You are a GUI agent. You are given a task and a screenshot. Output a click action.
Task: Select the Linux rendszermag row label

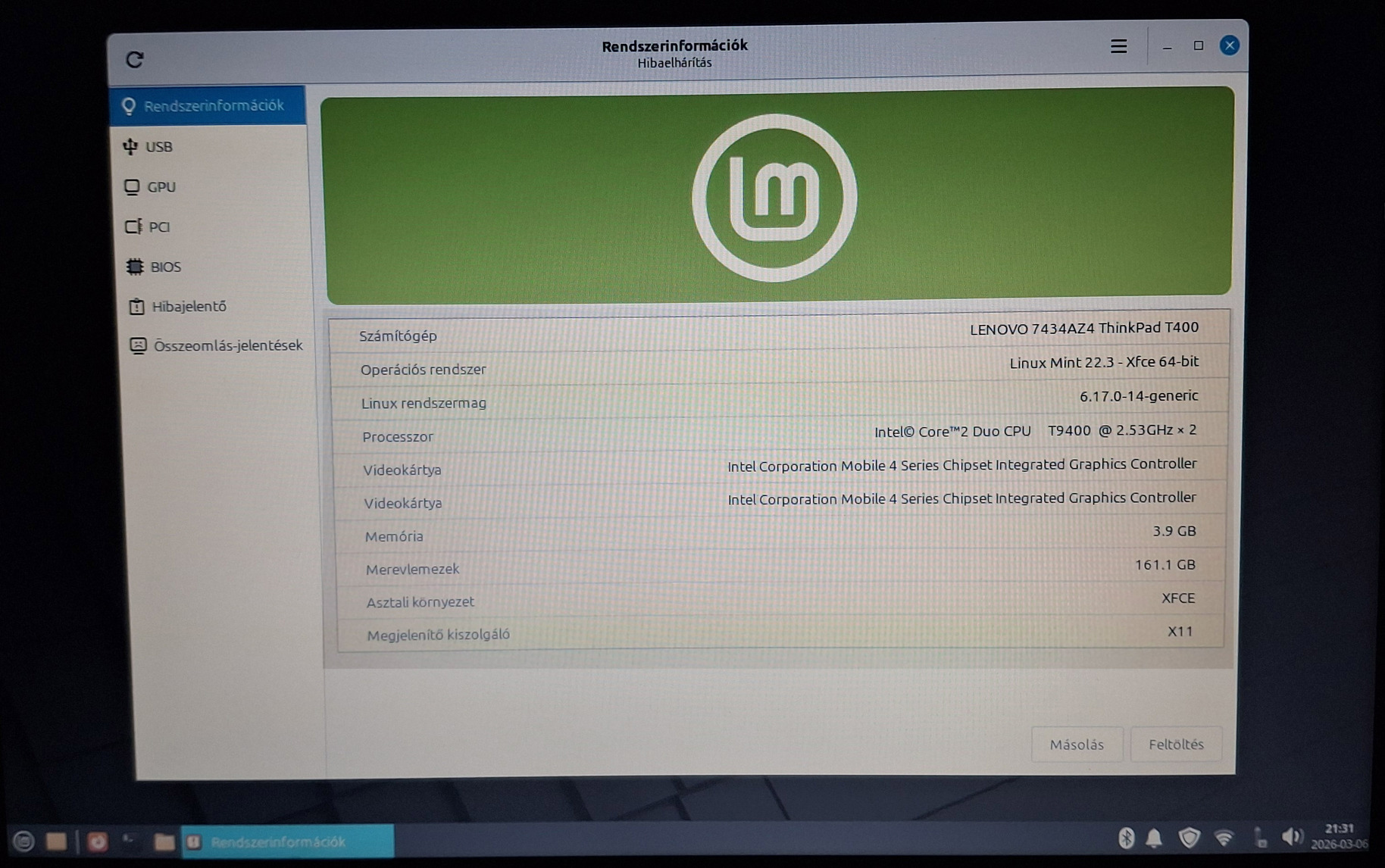click(x=424, y=403)
